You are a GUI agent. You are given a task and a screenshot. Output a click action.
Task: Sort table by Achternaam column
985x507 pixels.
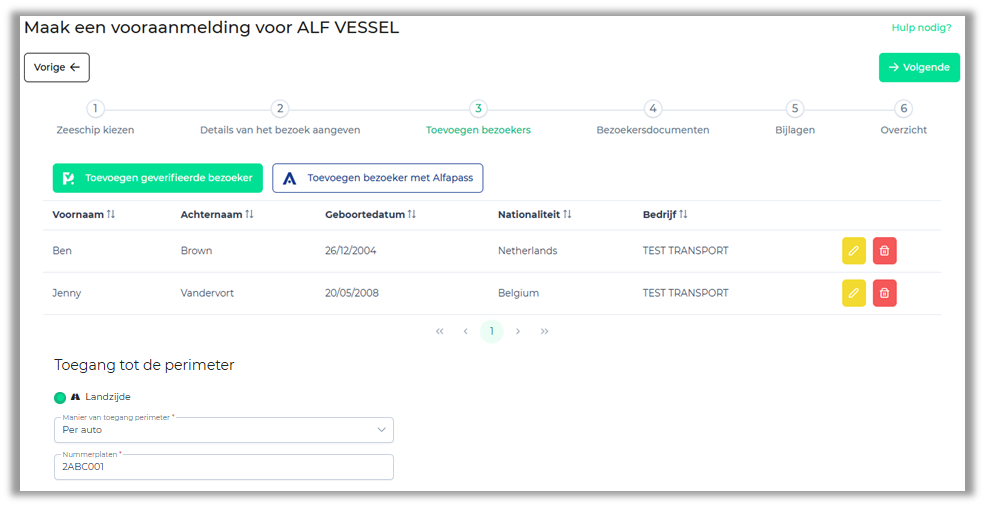click(x=249, y=215)
